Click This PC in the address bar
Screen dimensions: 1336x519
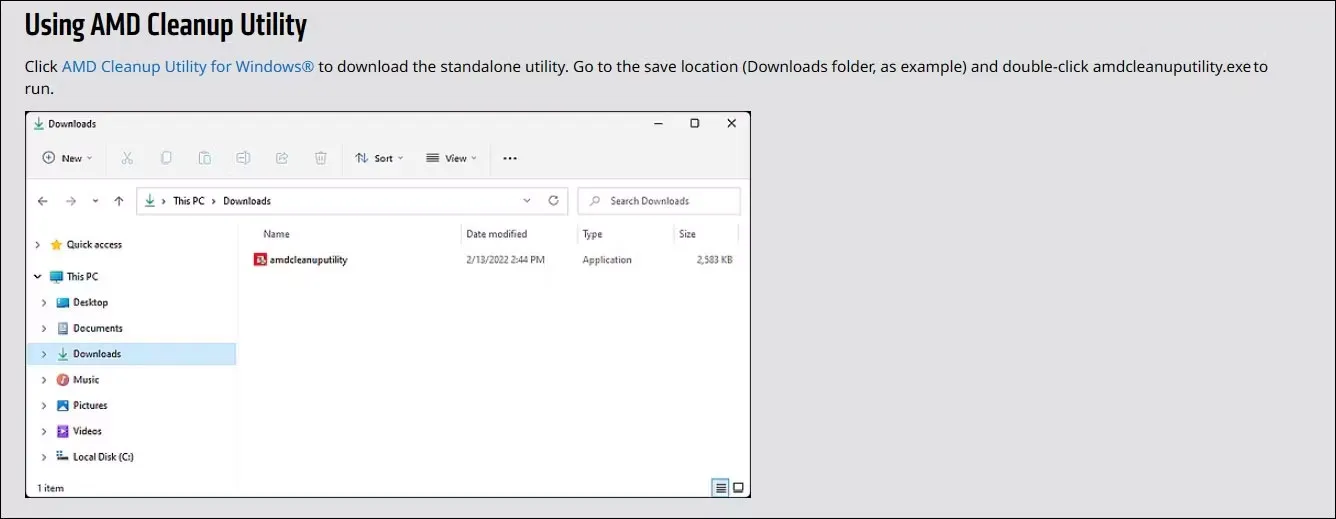[188, 201]
